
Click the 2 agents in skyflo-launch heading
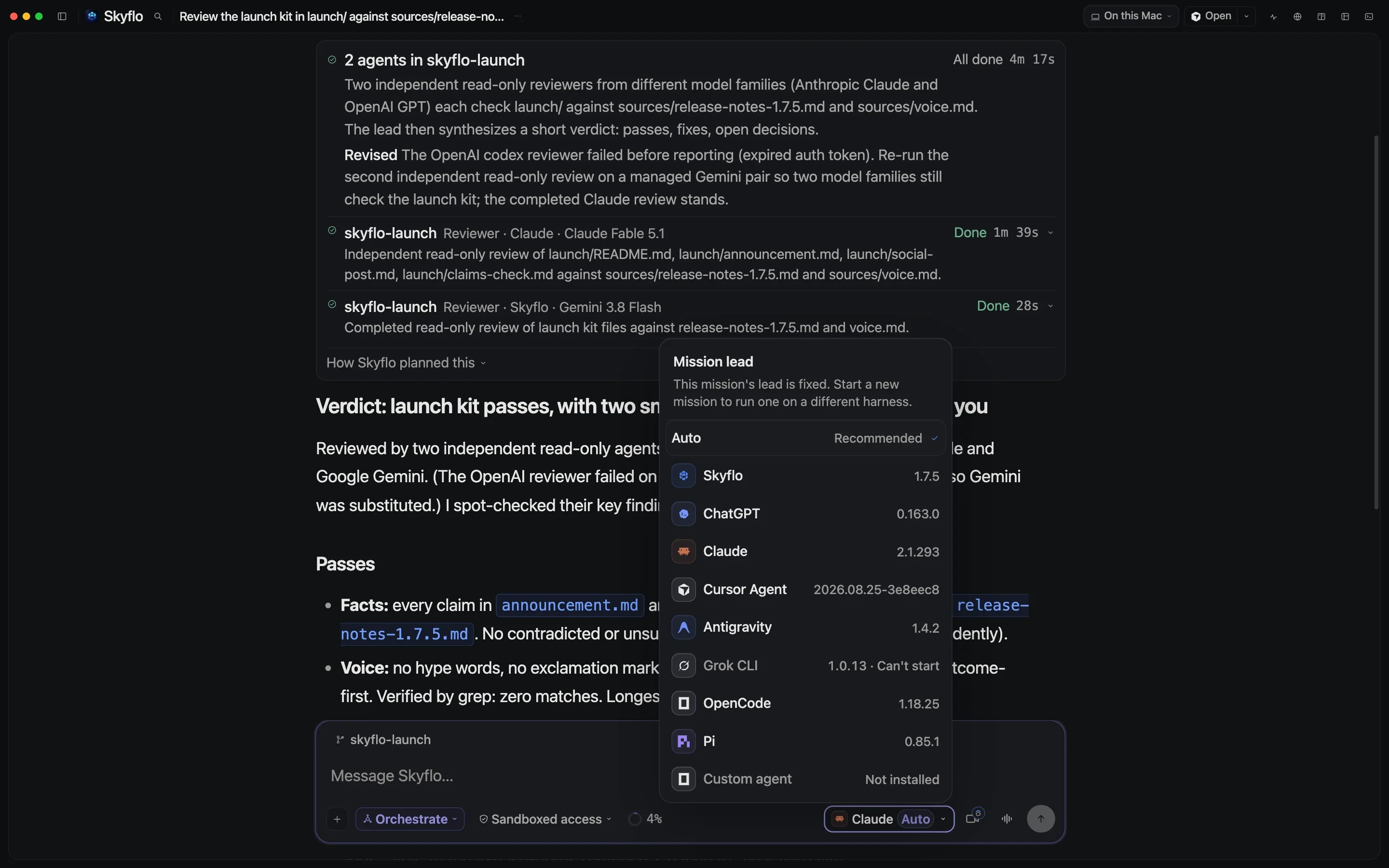click(434, 60)
